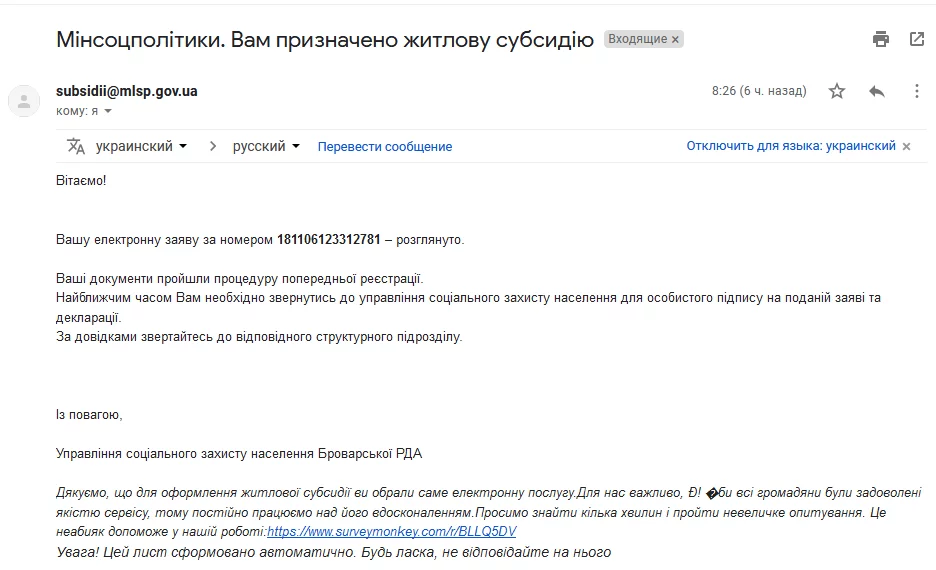This screenshot has width=936, height=570.
Task: Click the sender avatar icon
Action: [x=24, y=100]
